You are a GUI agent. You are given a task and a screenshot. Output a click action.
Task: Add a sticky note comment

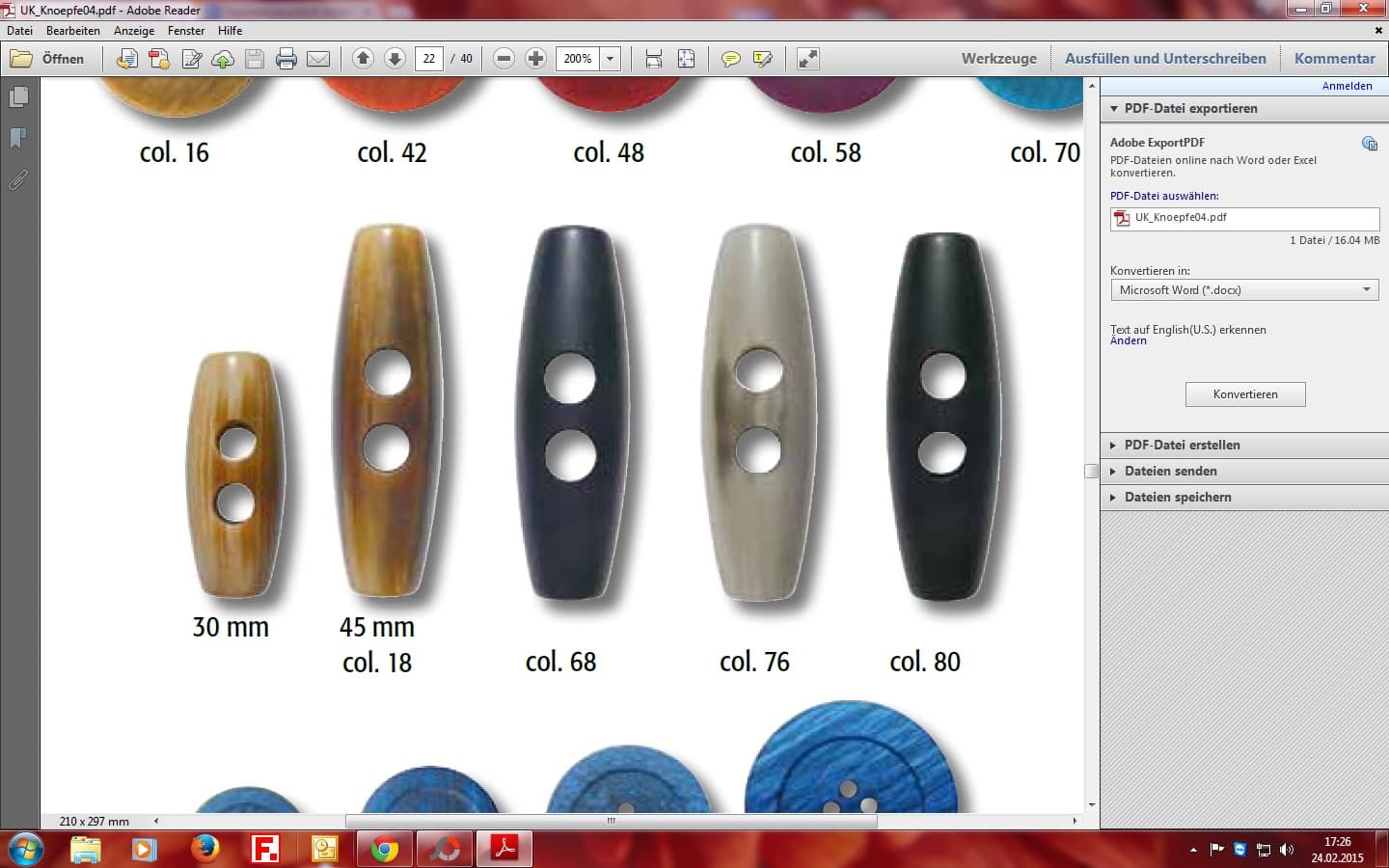click(x=731, y=59)
